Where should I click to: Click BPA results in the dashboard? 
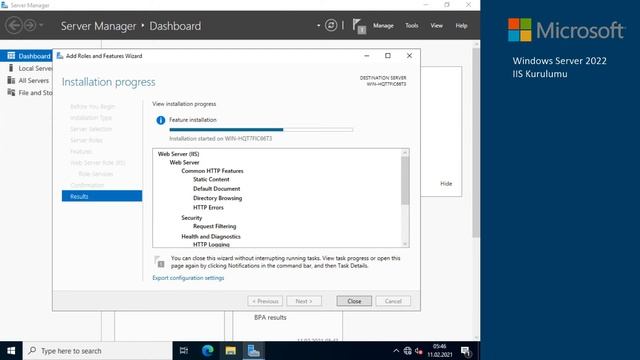pos(270,318)
